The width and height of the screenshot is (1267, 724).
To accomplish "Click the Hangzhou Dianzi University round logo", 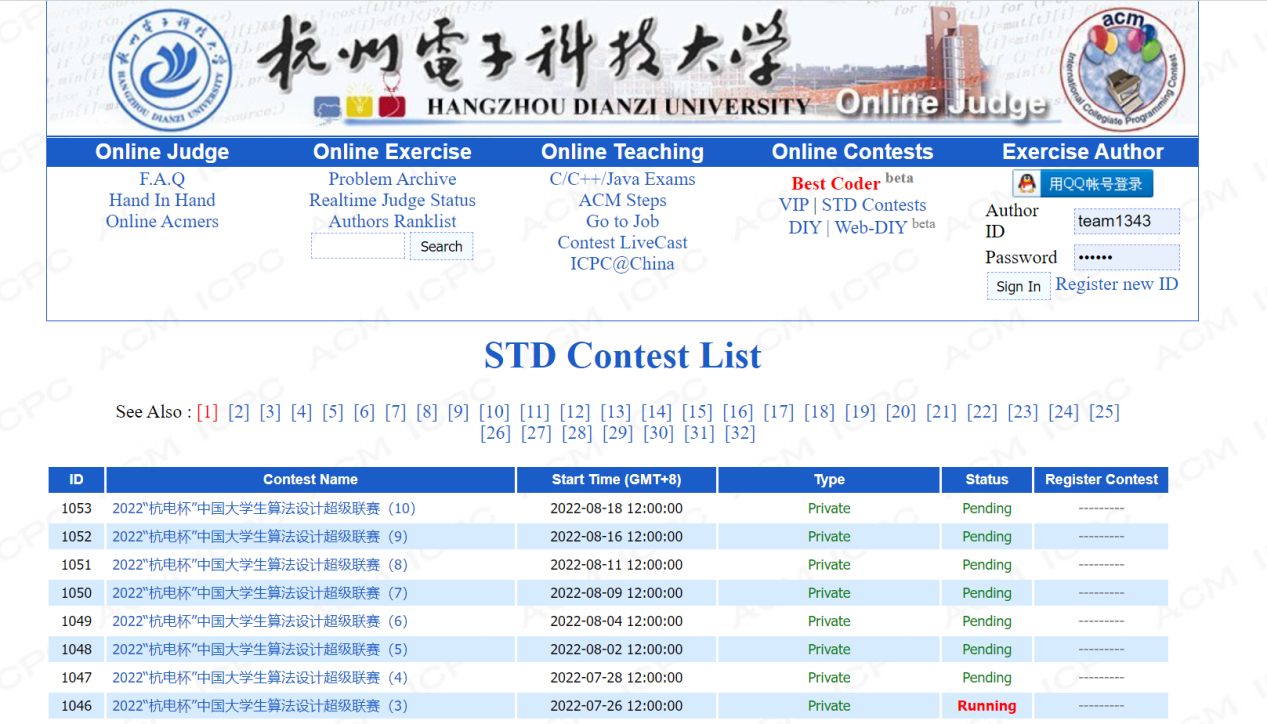I will coord(169,70).
